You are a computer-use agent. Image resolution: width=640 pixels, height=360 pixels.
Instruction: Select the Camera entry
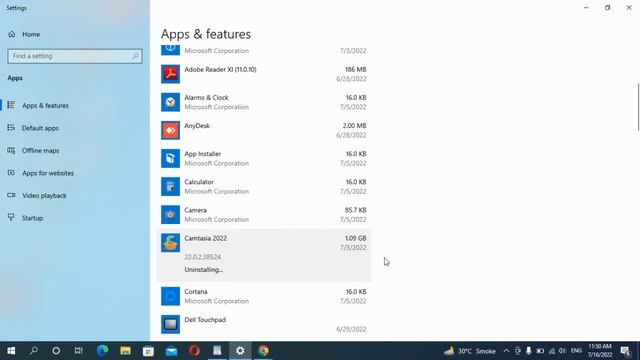pyautogui.click(x=264, y=215)
